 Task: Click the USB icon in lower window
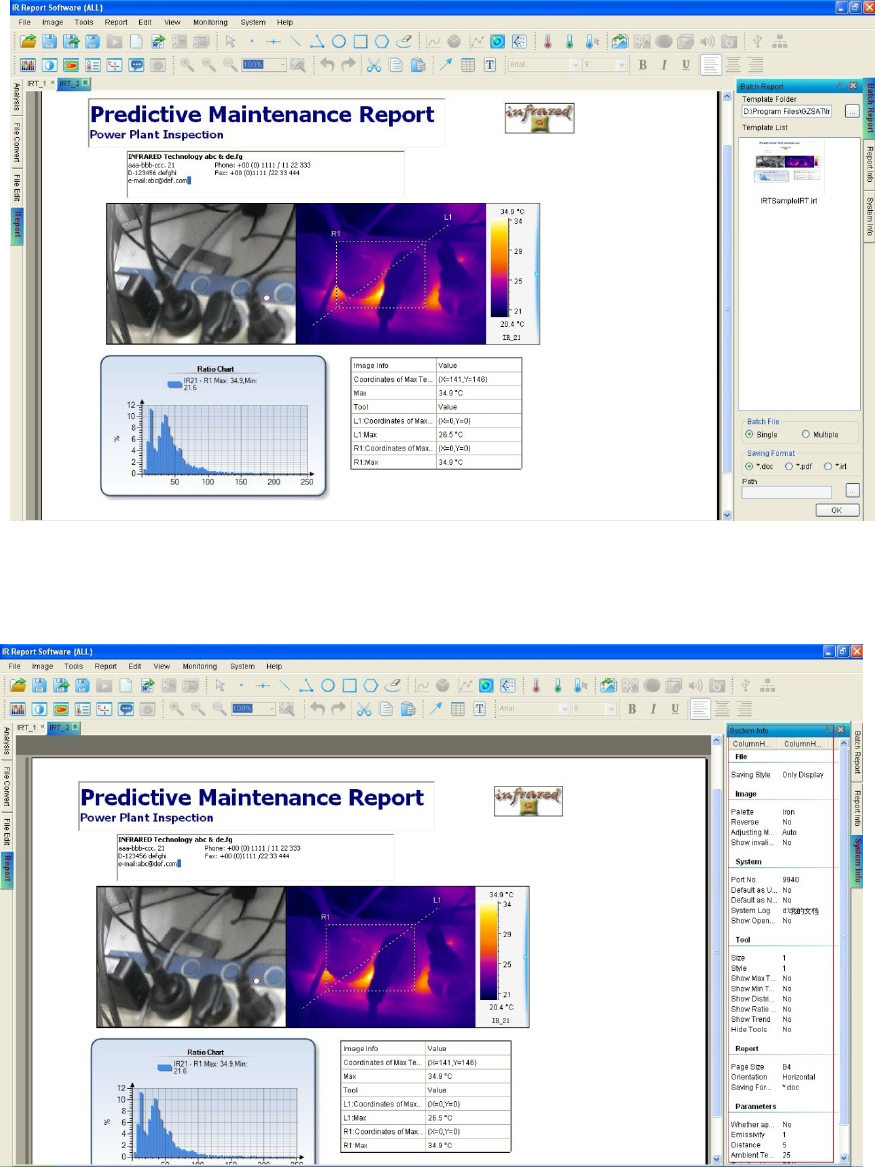pos(746,685)
